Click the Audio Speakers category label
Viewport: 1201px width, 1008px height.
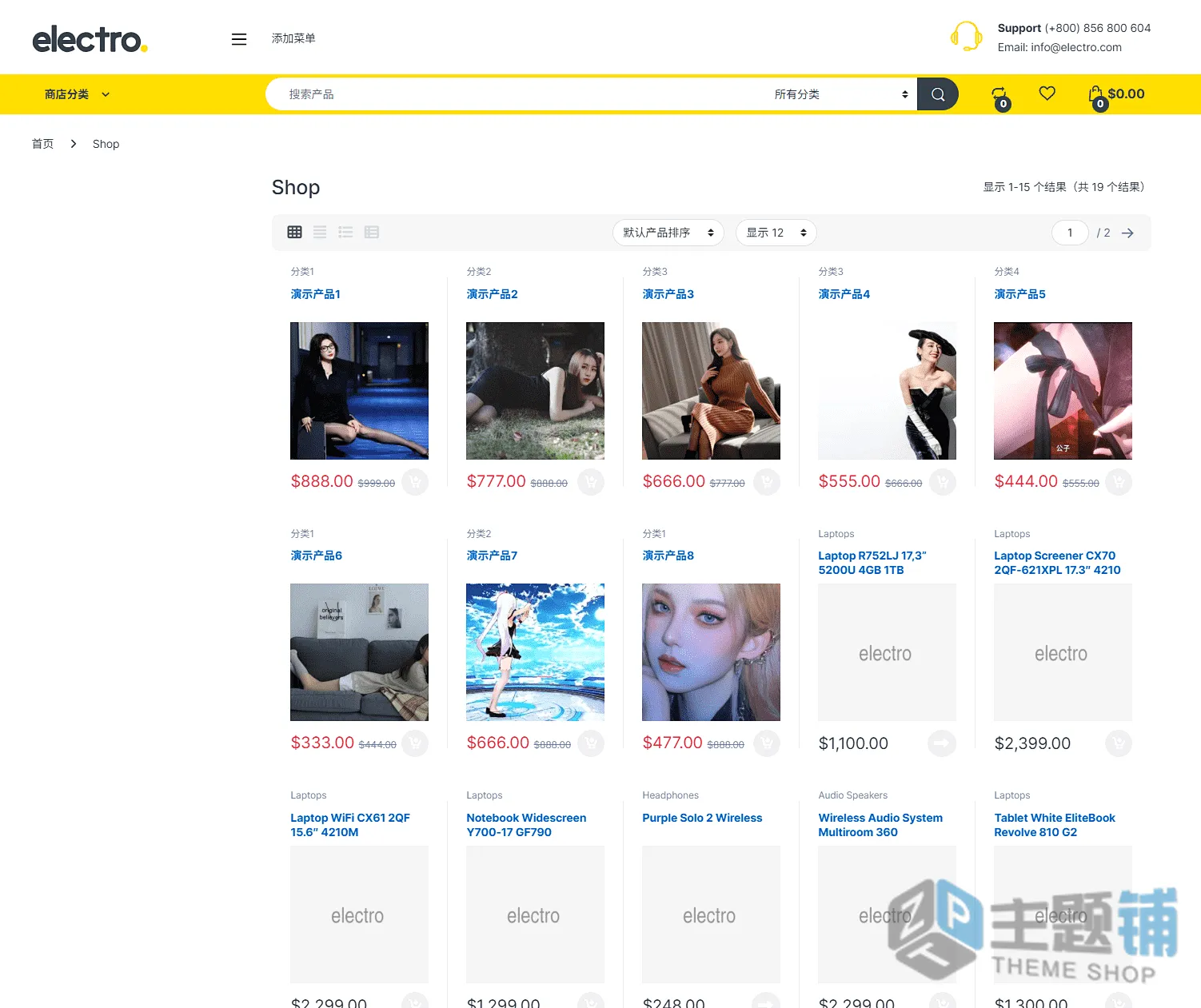pos(852,795)
